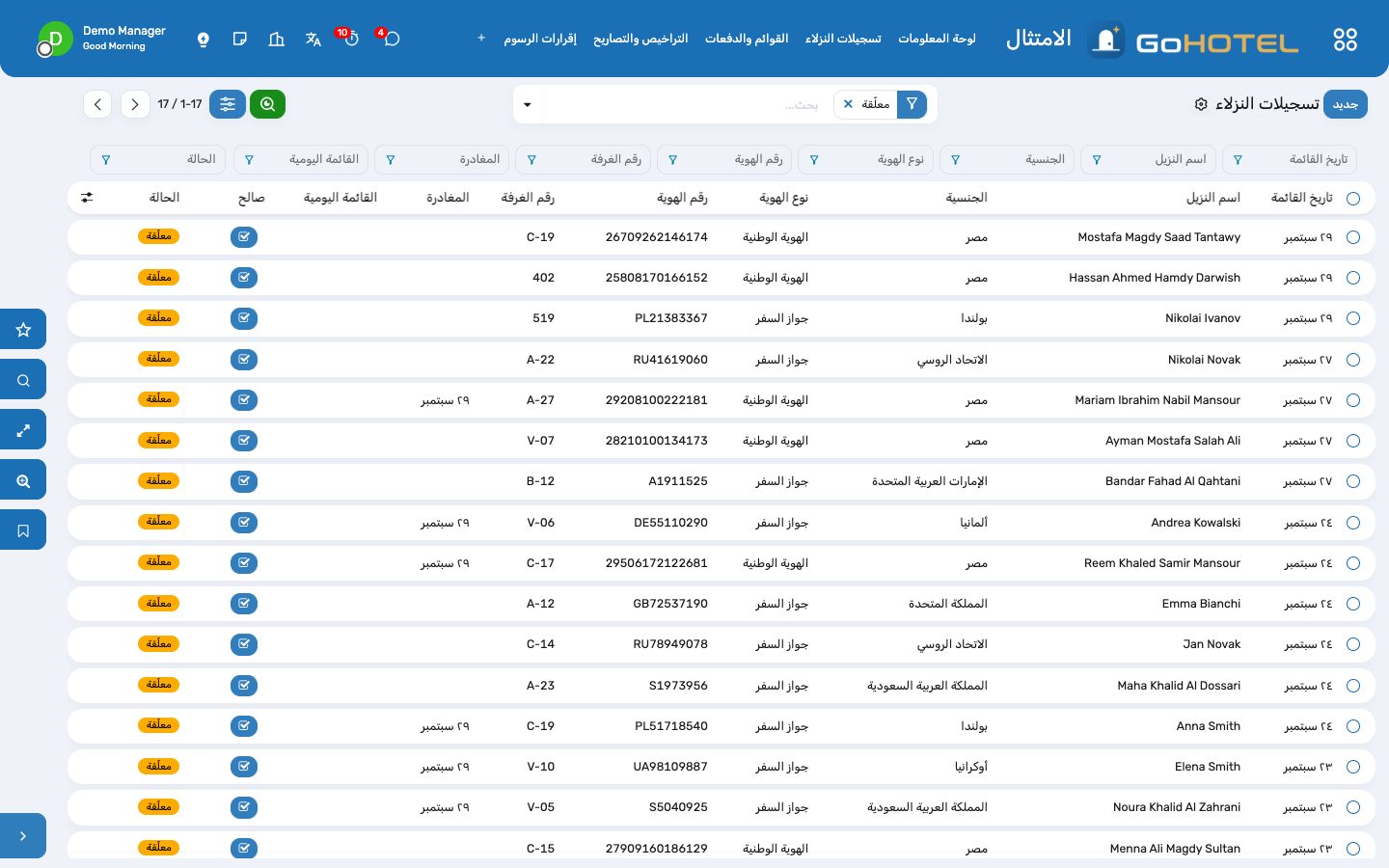Viewport: 1389px width, 868px height.
Task: Click the Demo Manager user avatar
Action: coord(55,40)
